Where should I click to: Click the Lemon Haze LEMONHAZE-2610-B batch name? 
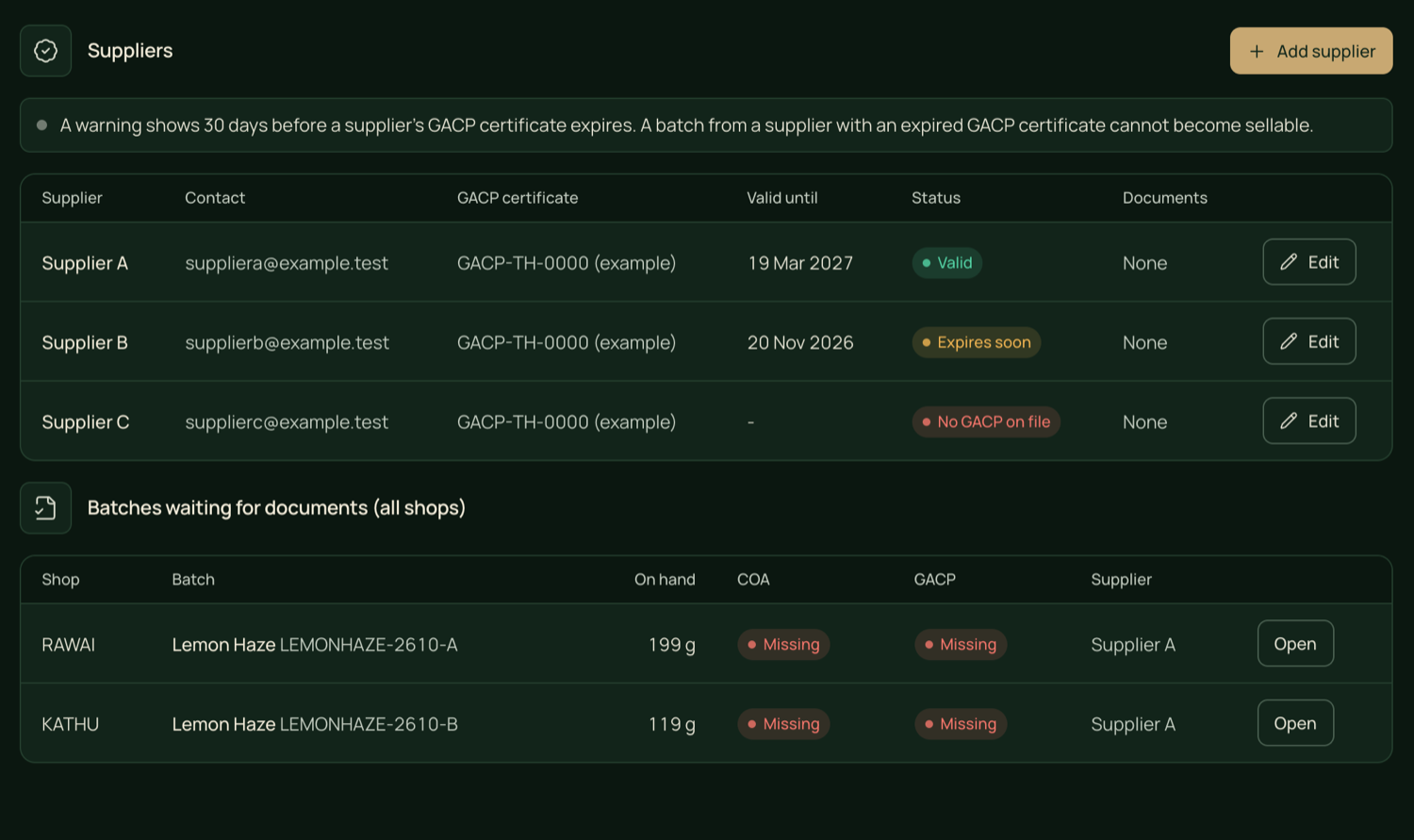point(315,724)
